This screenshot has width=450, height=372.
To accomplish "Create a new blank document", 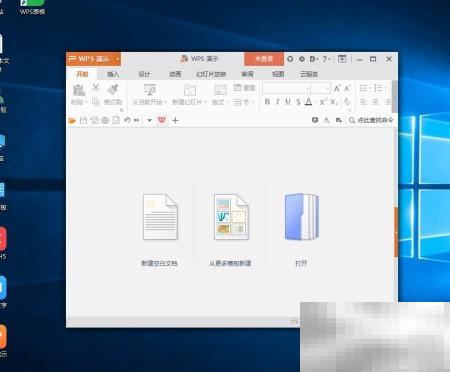I will coord(160,230).
